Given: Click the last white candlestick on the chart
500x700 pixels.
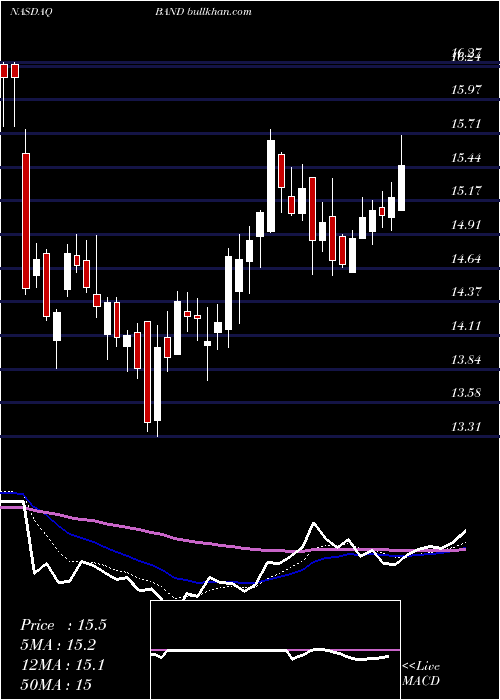Looking at the screenshot, I should (x=401, y=188).
